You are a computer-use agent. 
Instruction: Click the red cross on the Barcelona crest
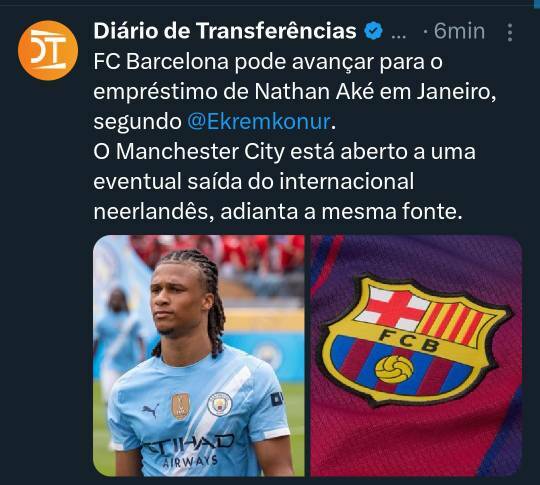[x=392, y=308]
